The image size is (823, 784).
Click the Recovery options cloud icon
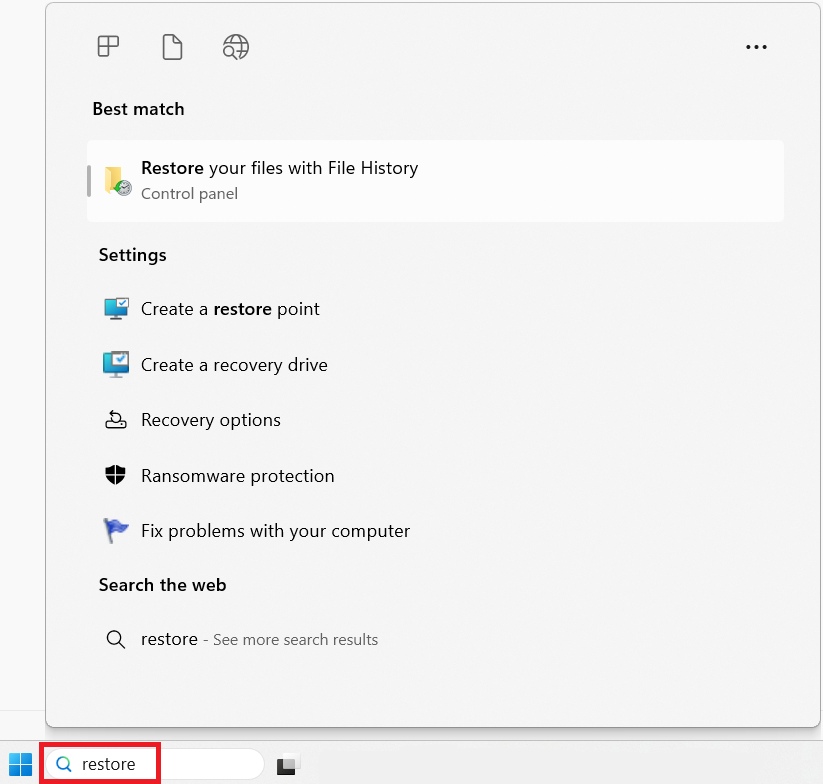pyautogui.click(x=117, y=419)
